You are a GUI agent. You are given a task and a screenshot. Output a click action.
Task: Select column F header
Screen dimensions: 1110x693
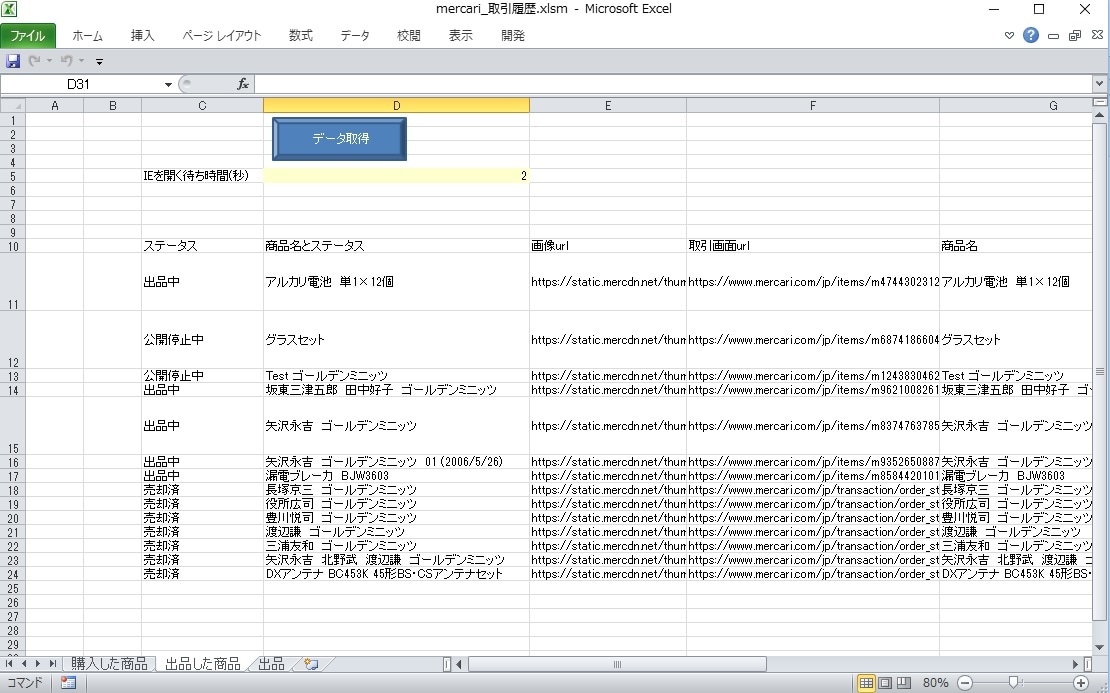click(813, 105)
